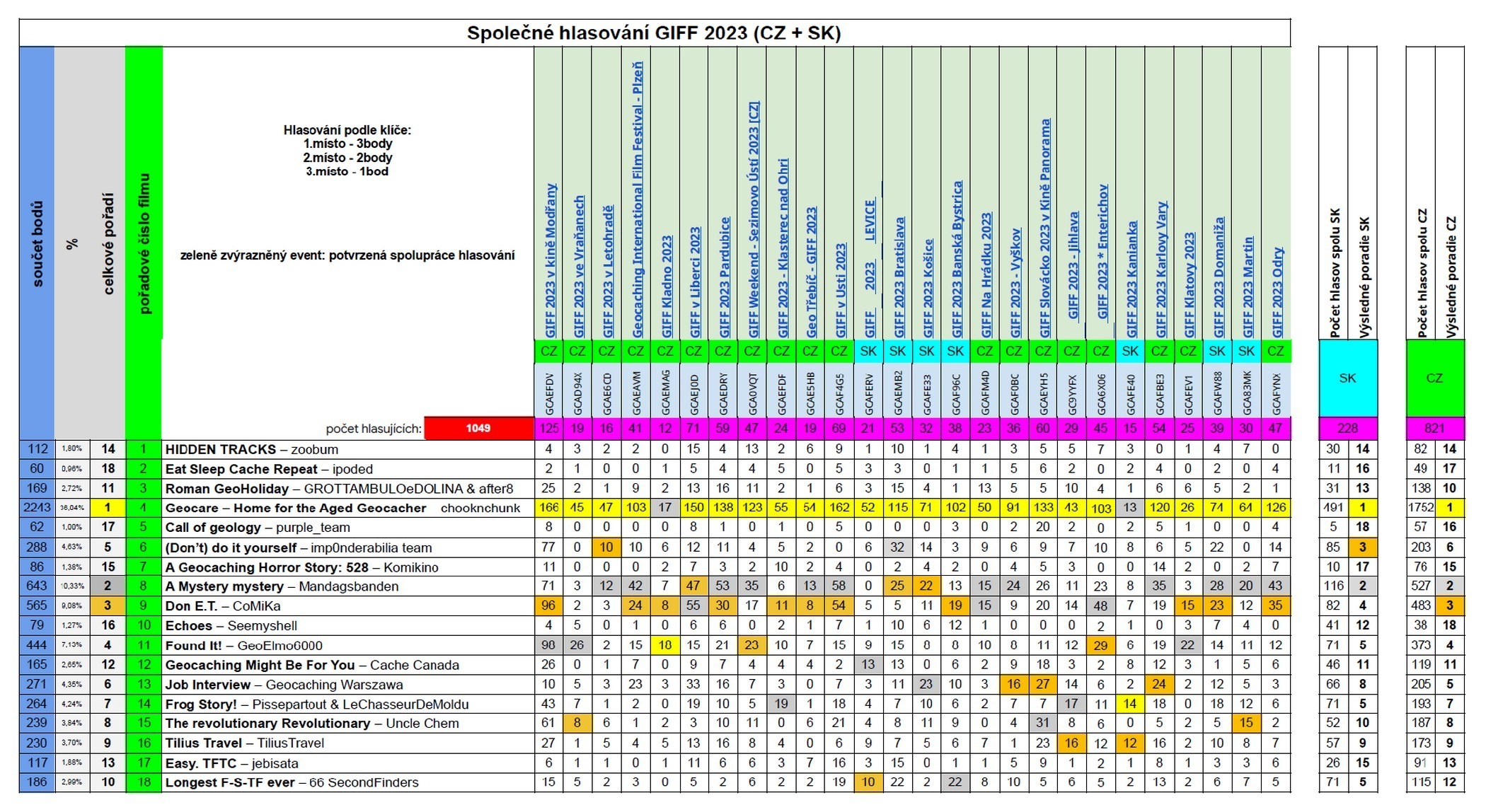
Task: Select the součet bodů column header
Action: [37, 244]
